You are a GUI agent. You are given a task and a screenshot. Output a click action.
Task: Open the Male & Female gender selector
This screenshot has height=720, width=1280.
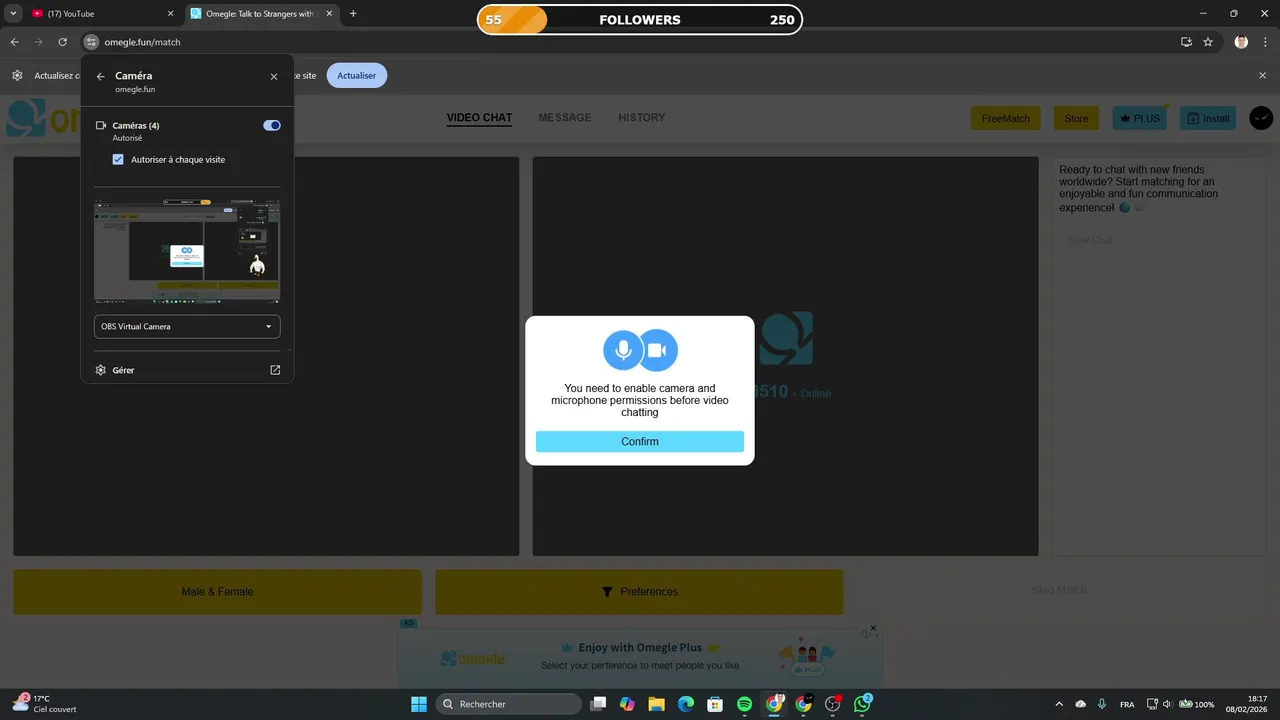point(217,592)
